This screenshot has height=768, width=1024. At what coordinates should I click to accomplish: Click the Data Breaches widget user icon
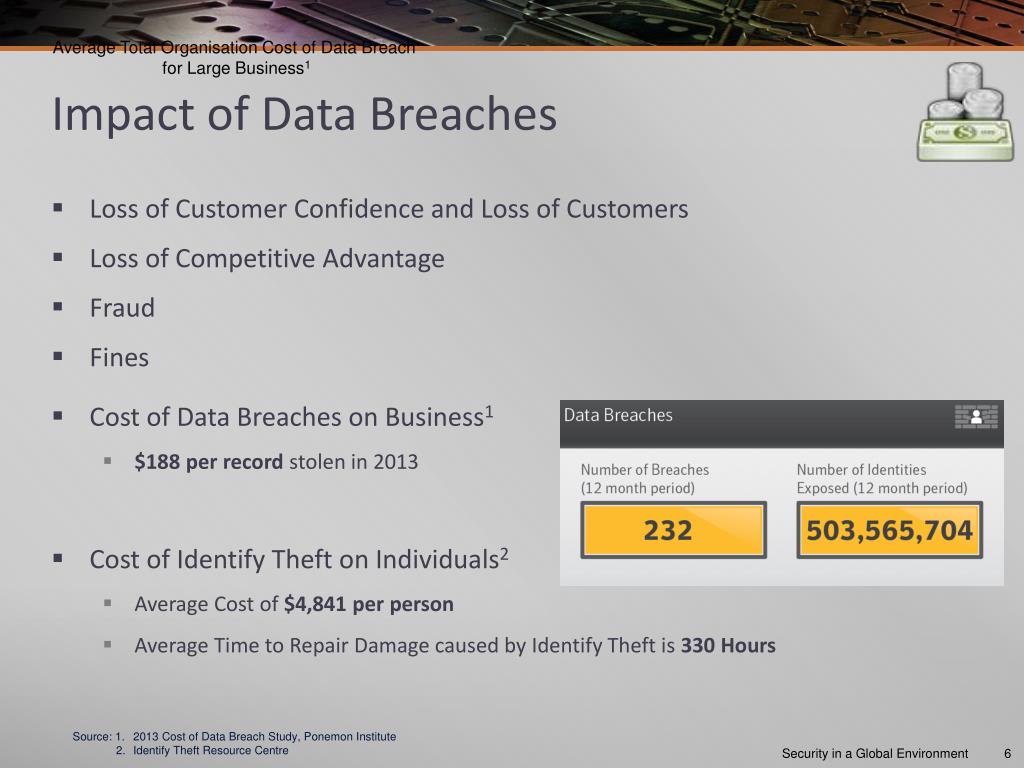976,417
